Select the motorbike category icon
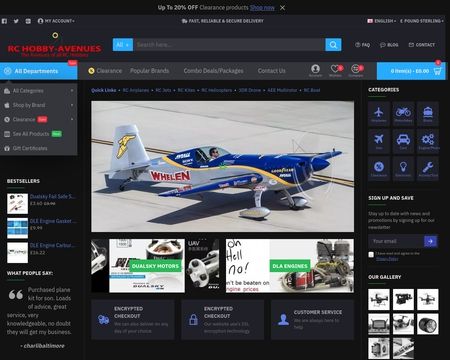The image size is (450, 360). tap(403, 114)
